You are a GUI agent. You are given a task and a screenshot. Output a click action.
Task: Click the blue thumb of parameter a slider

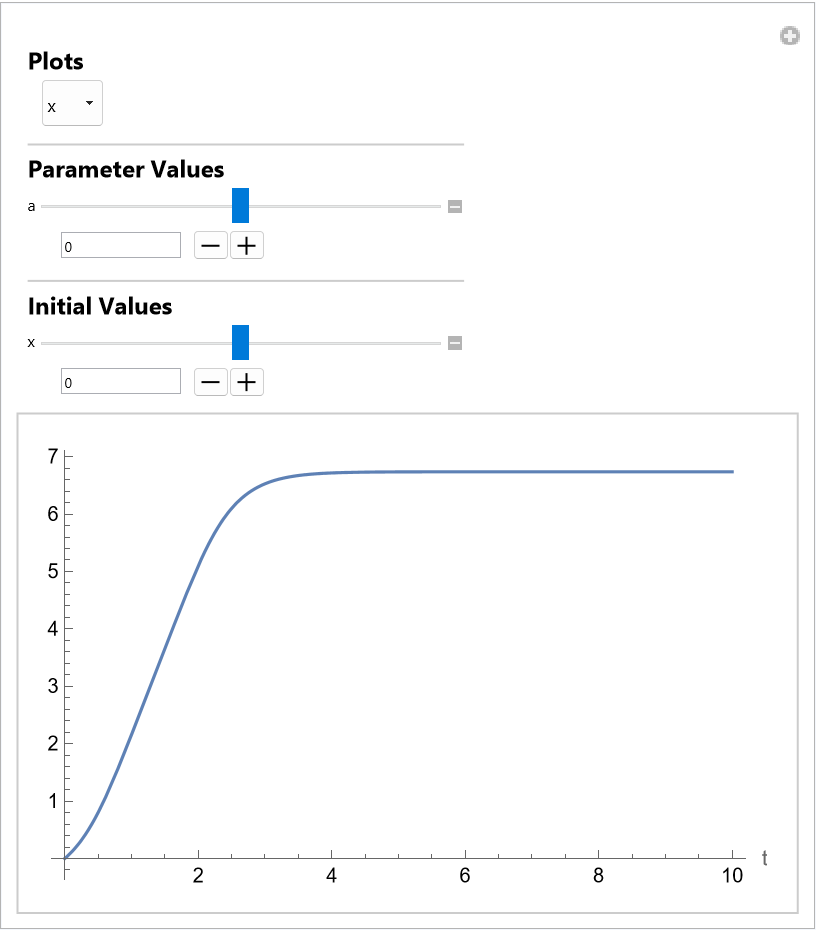click(240, 205)
